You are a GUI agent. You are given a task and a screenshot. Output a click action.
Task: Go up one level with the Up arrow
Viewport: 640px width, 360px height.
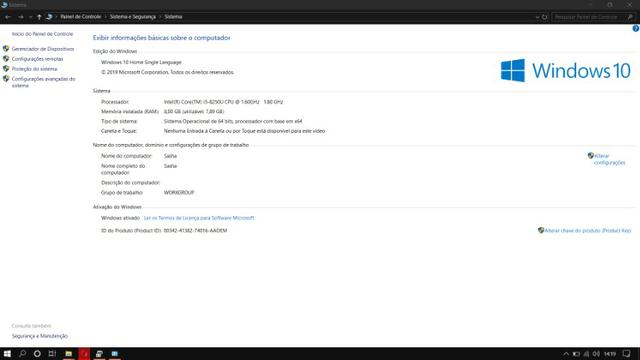coord(39,17)
